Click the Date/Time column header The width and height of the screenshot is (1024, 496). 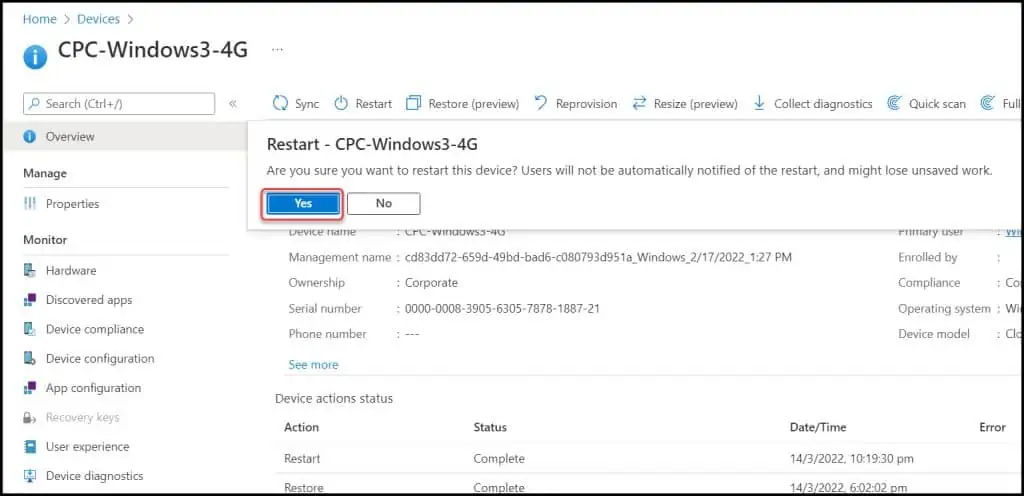(x=818, y=427)
